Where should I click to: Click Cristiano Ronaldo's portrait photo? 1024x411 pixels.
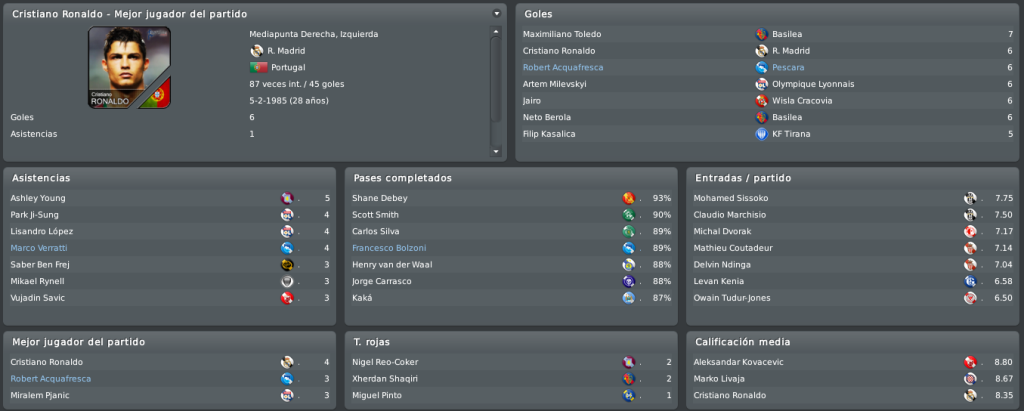click(129, 67)
